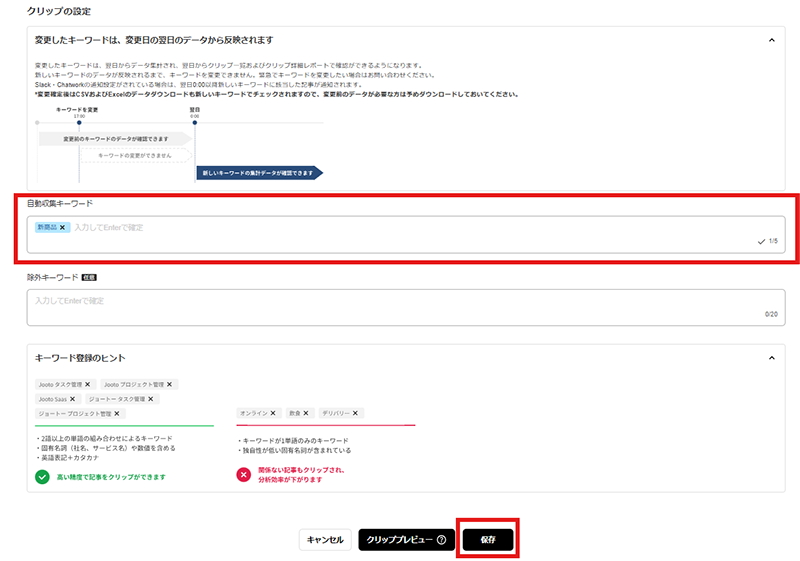Click the 新しいキーワードの集計データが確認できます arrow
The width and height of the screenshot is (800, 561).
click(260, 173)
